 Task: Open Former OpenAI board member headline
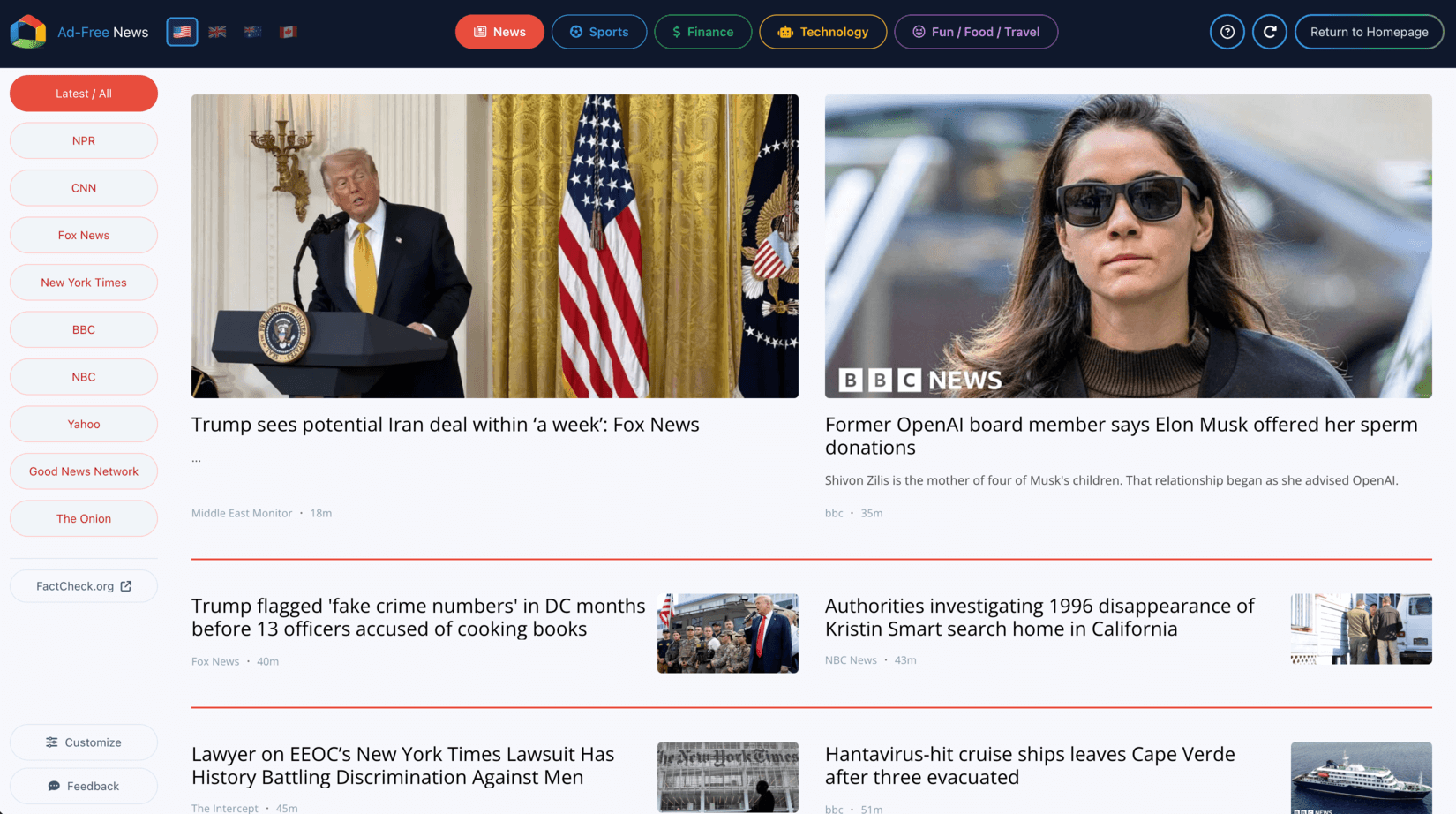pos(1121,436)
